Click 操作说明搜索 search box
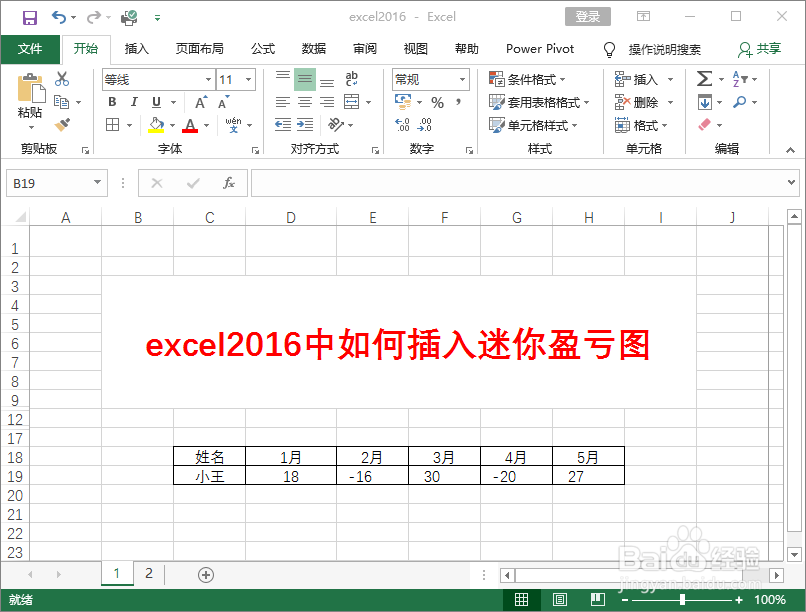The height and width of the screenshot is (612, 806). pos(665,49)
